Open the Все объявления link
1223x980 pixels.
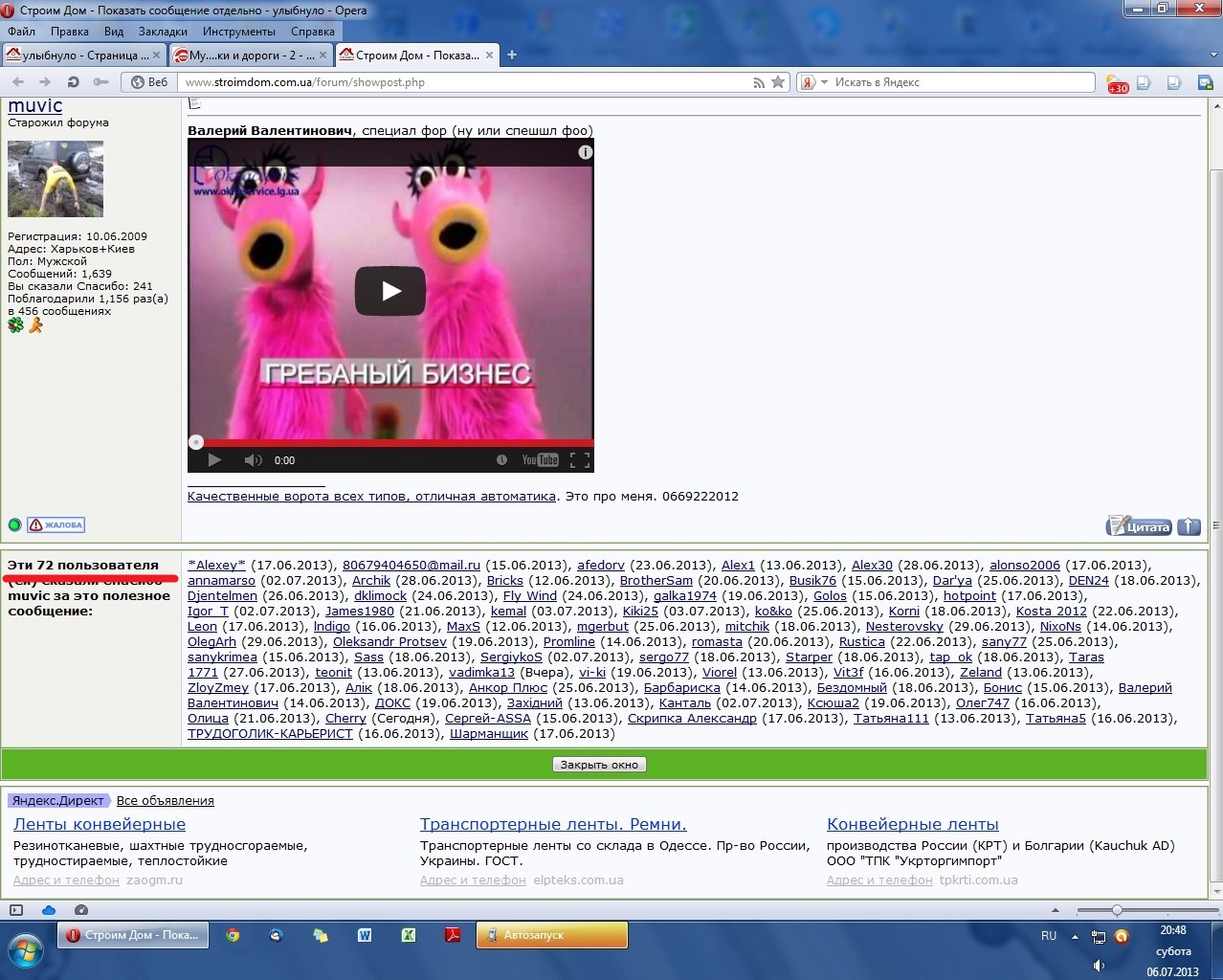pyautogui.click(x=166, y=801)
